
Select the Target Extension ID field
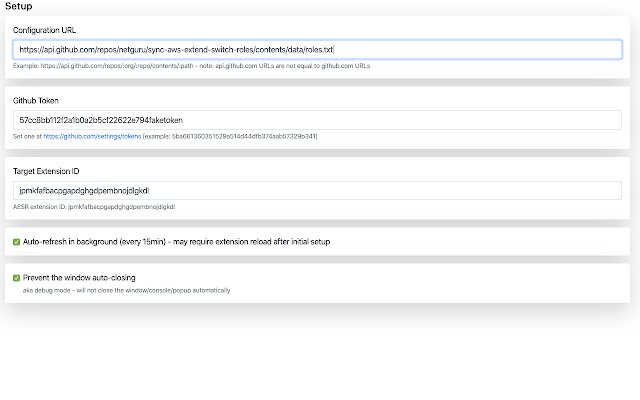coord(317,191)
